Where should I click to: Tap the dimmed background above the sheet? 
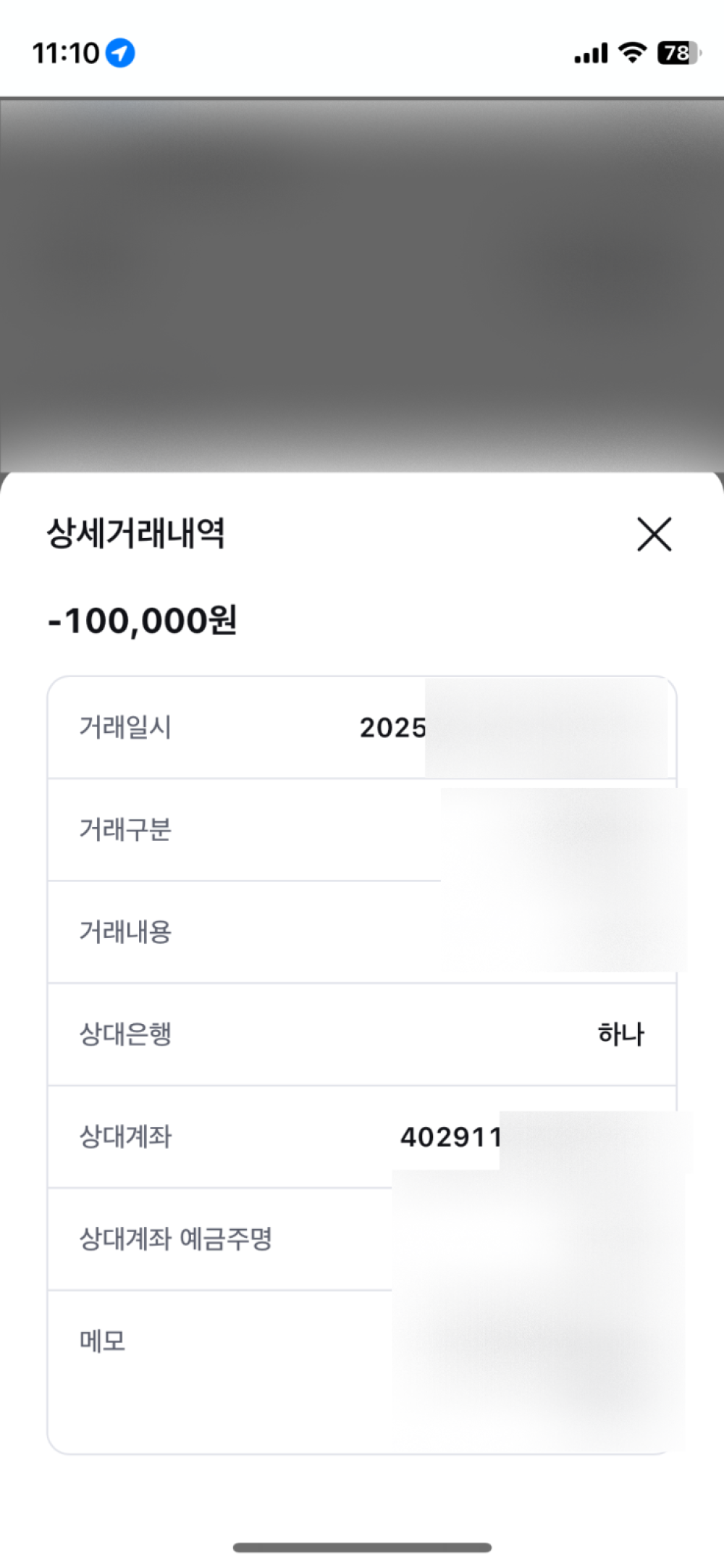click(x=362, y=285)
